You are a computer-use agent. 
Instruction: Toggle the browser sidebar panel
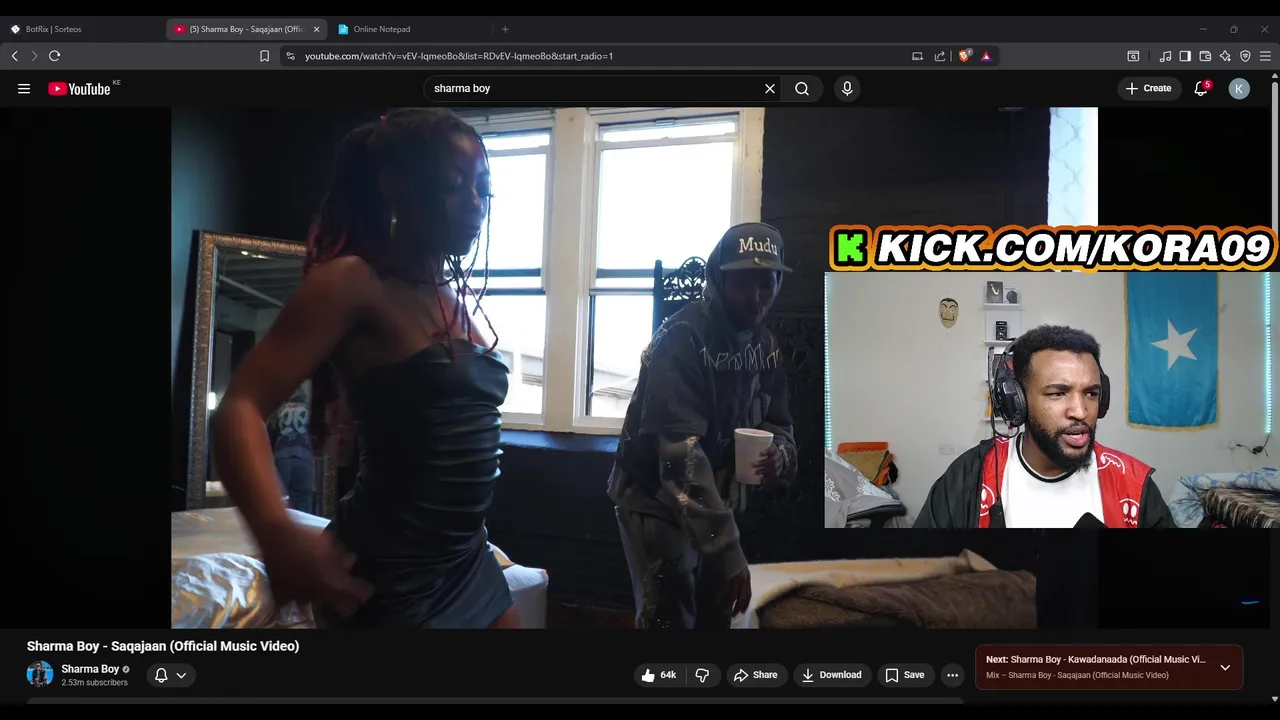click(x=1185, y=56)
